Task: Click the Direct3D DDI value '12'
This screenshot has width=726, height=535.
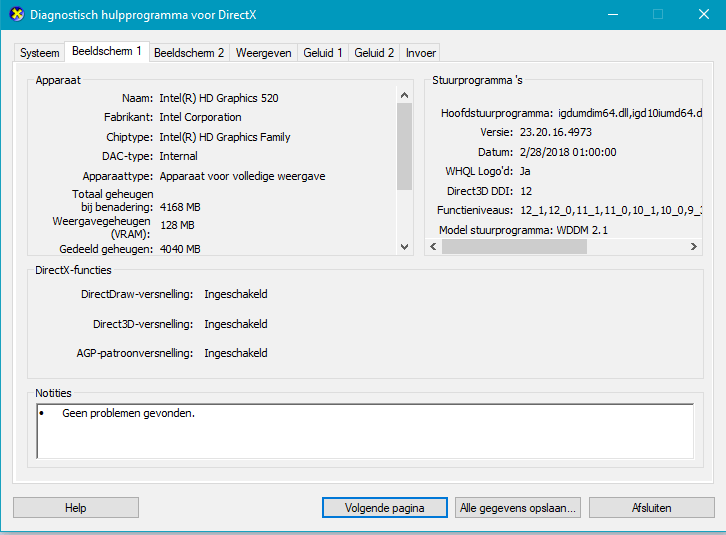Action: 526,191
